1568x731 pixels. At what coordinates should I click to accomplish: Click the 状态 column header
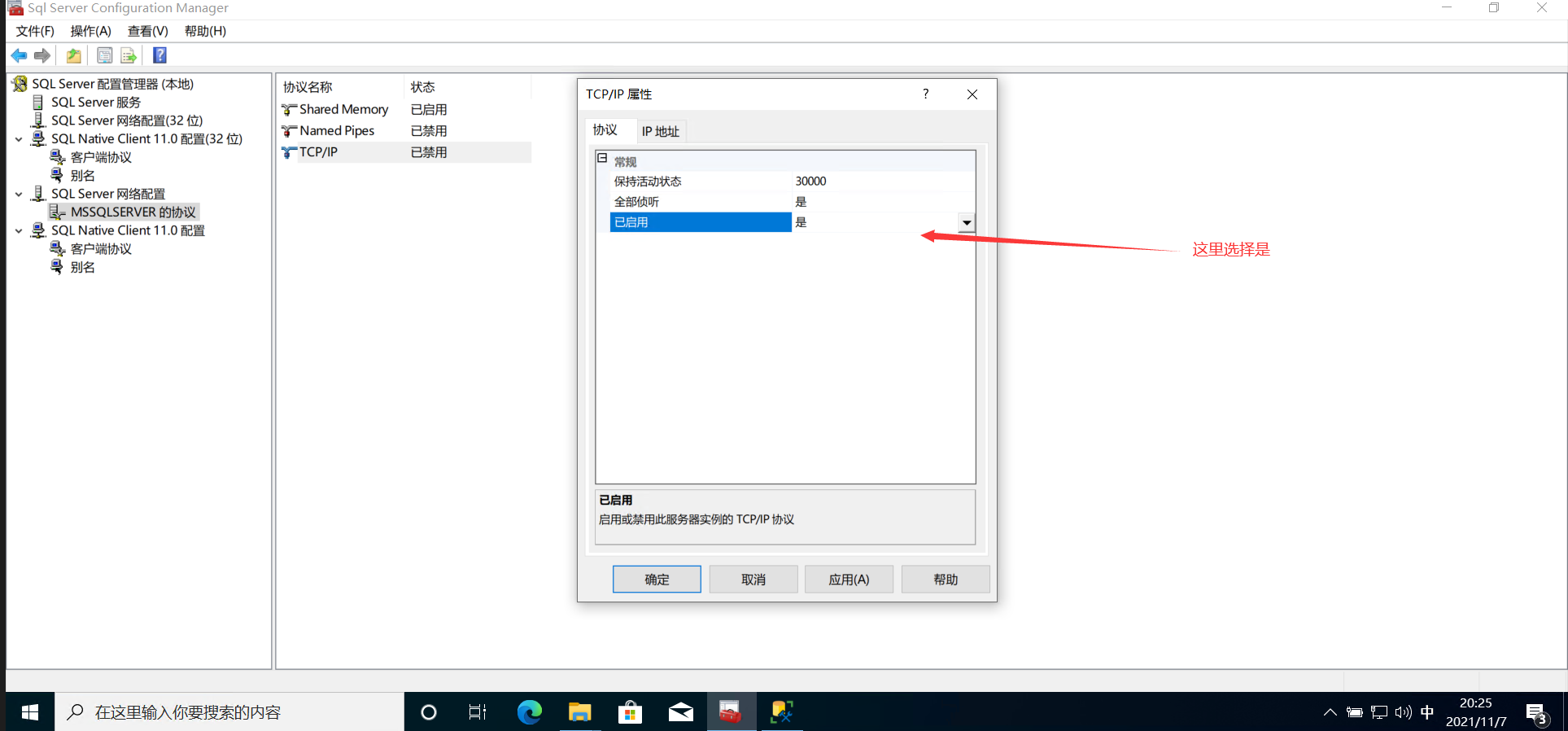coord(468,87)
